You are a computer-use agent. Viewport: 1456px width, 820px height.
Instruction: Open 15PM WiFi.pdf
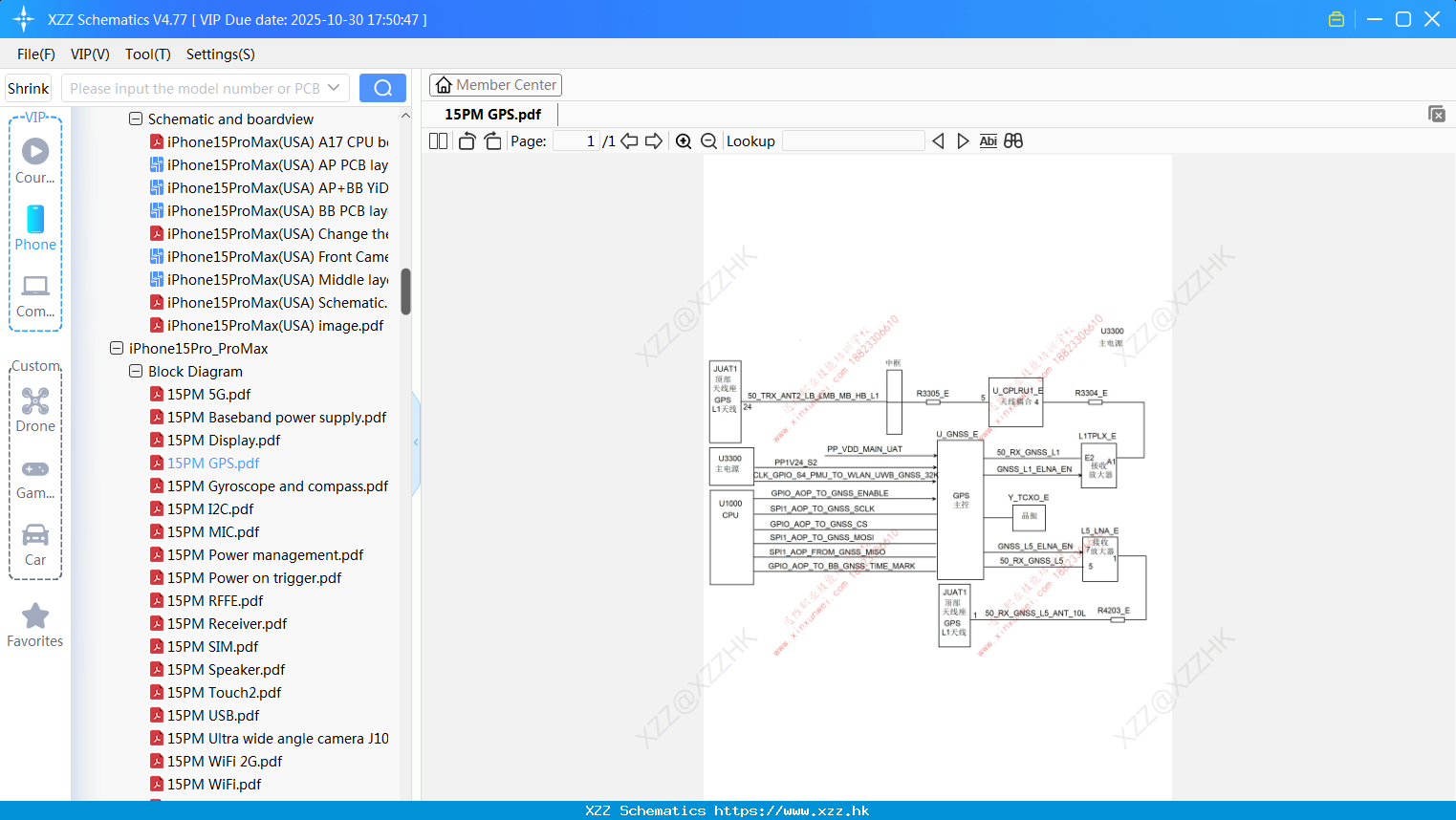[x=214, y=784]
